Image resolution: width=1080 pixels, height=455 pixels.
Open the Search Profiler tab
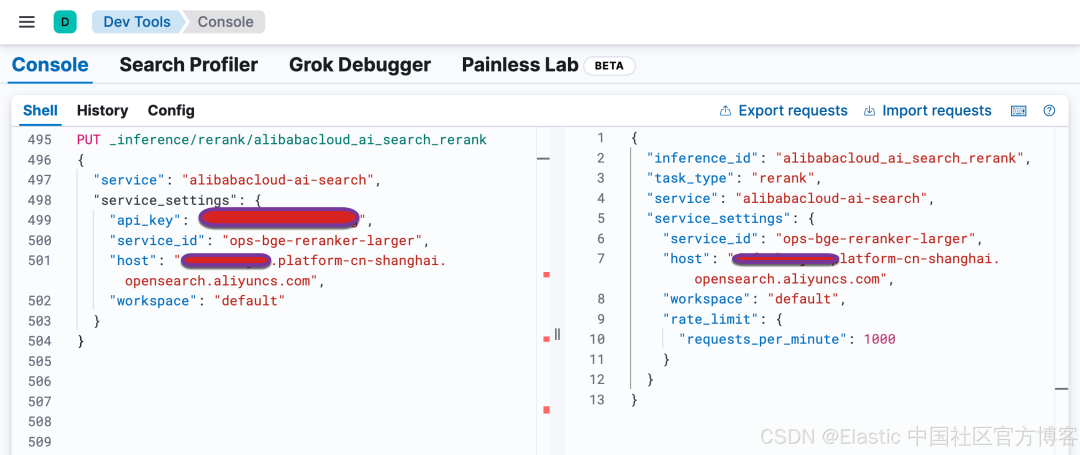click(x=189, y=65)
